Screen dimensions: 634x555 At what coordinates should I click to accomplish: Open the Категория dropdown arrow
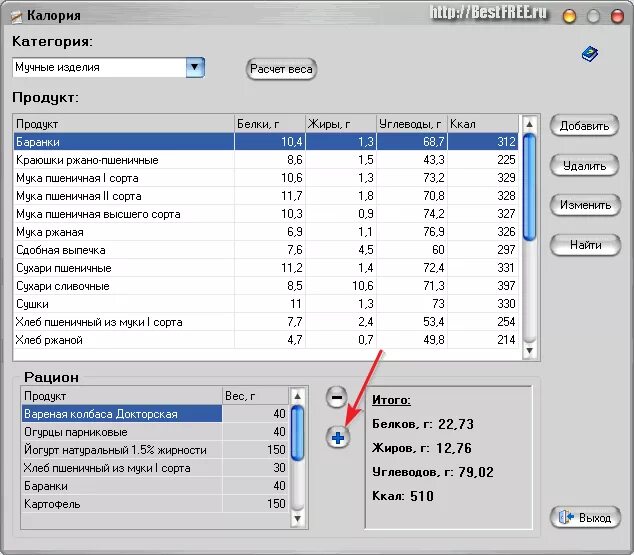click(x=195, y=67)
